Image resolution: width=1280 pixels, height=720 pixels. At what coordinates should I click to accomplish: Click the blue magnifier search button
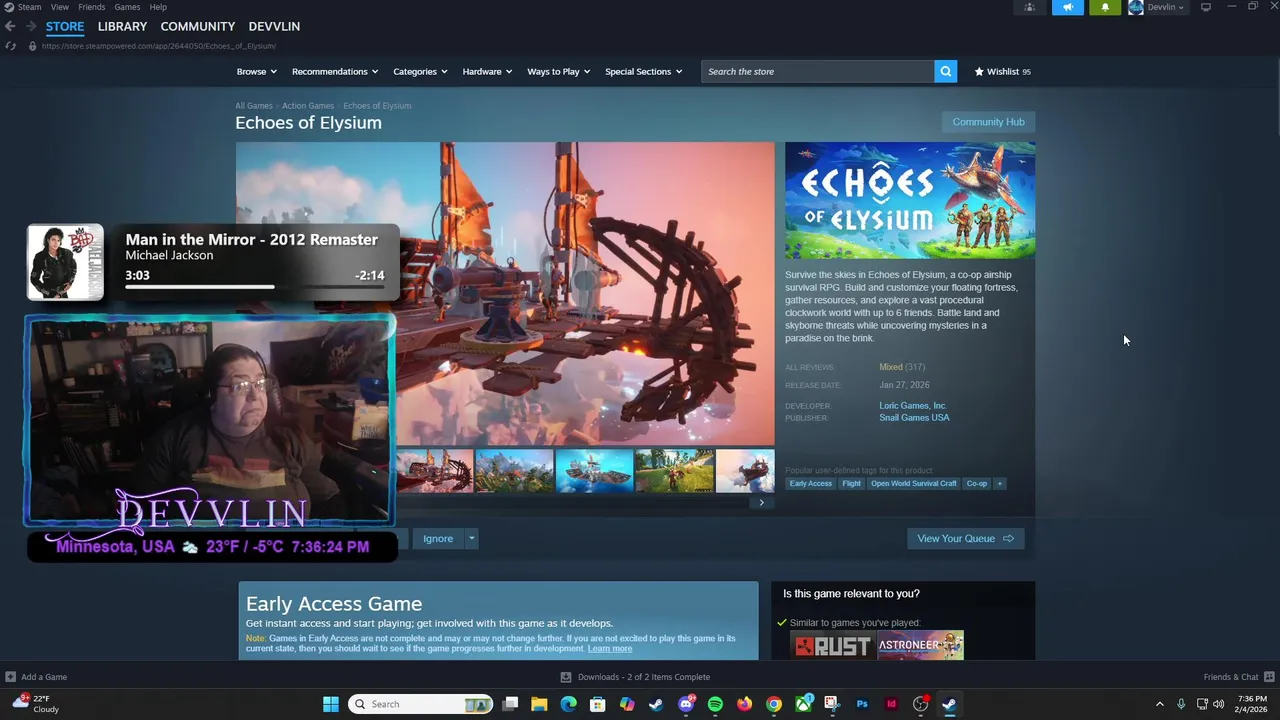[x=945, y=71]
